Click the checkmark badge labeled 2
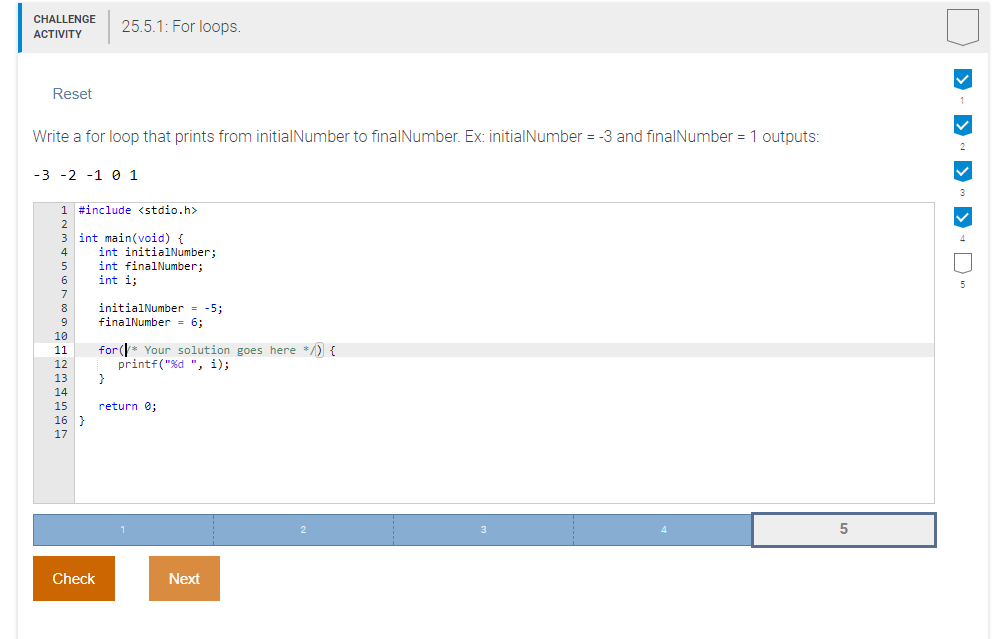This screenshot has height=639, width=994. (x=962, y=124)
